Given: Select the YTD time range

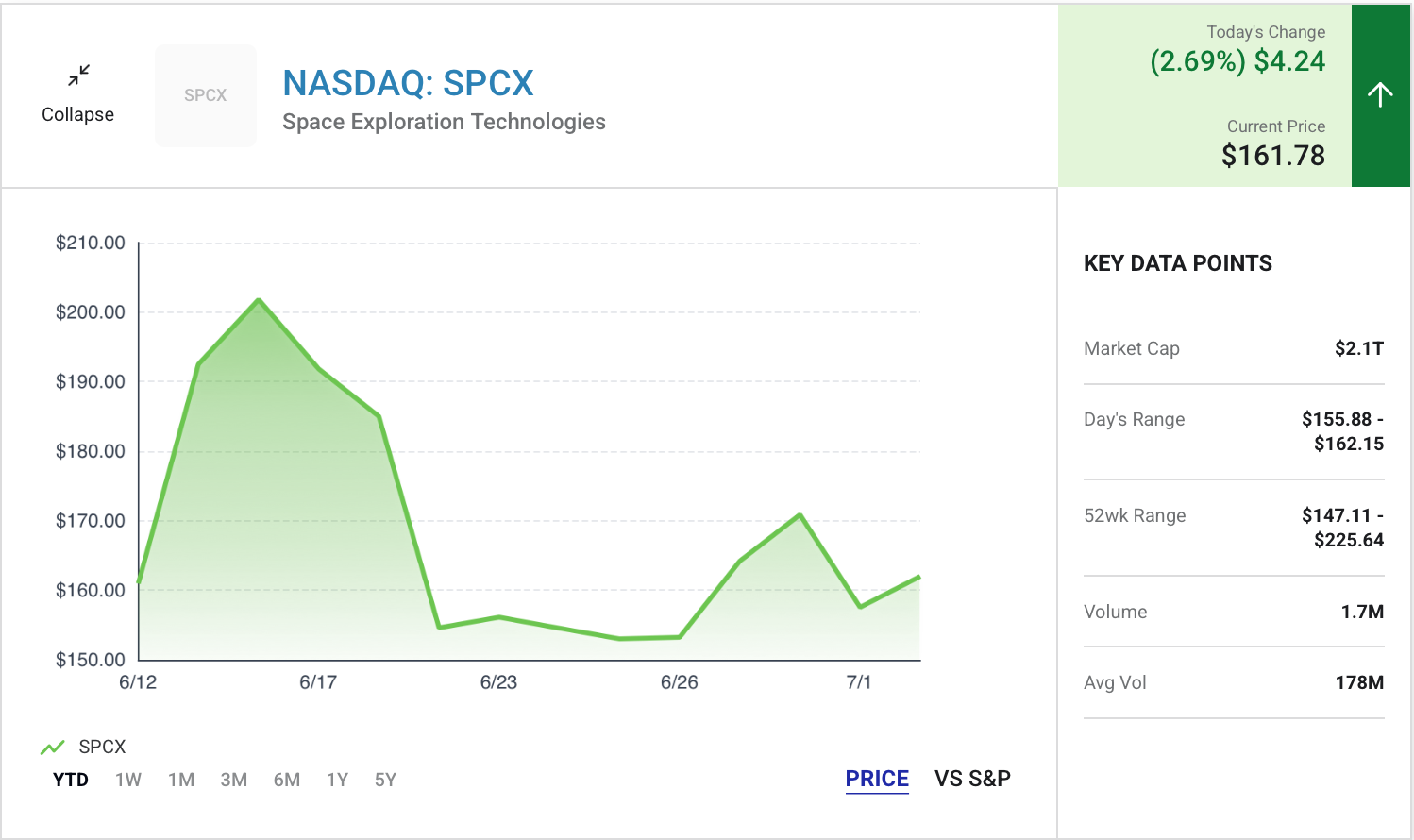Looking at the screenshot, I should point(71,780).
